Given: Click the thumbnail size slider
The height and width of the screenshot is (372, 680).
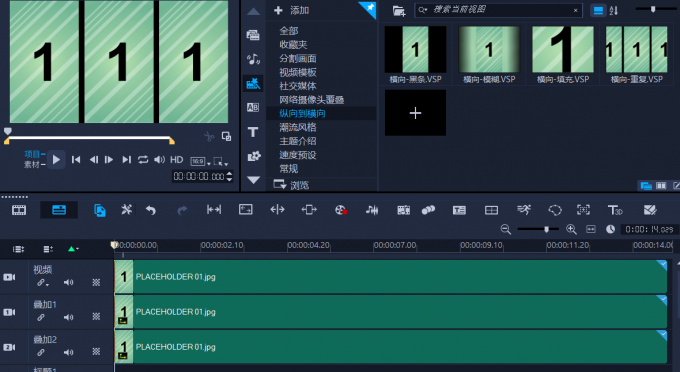Looking at the screenshot, I should pyautogui.click(x=654, y=9).
